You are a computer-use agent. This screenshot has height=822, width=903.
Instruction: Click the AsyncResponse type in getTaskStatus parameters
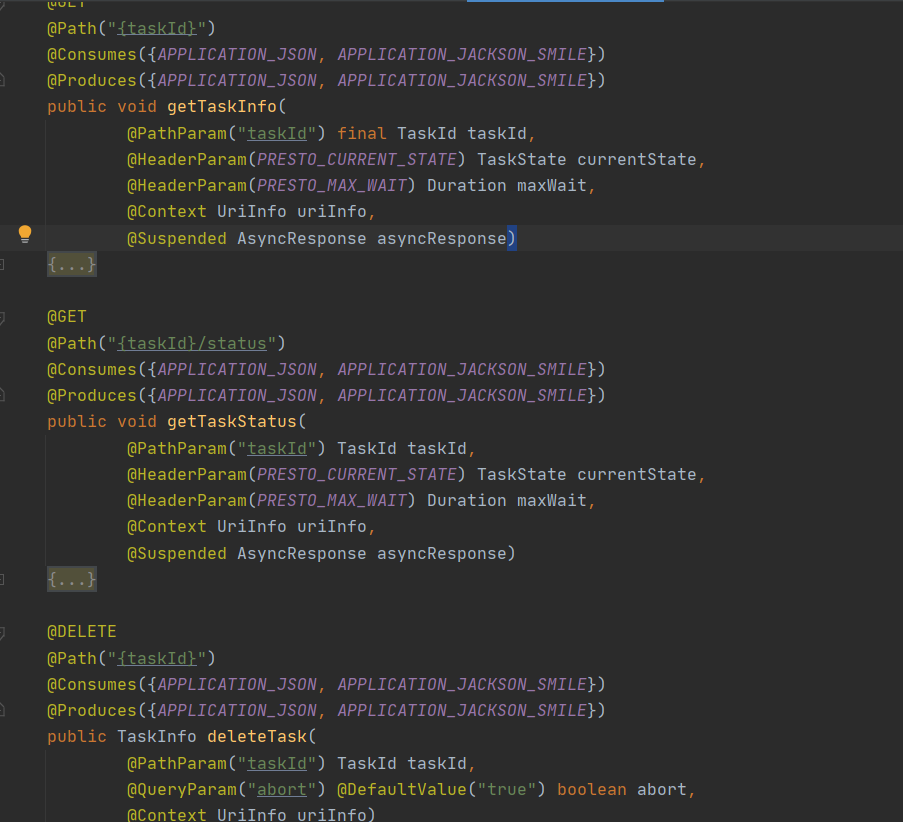[x=302, y=554]
